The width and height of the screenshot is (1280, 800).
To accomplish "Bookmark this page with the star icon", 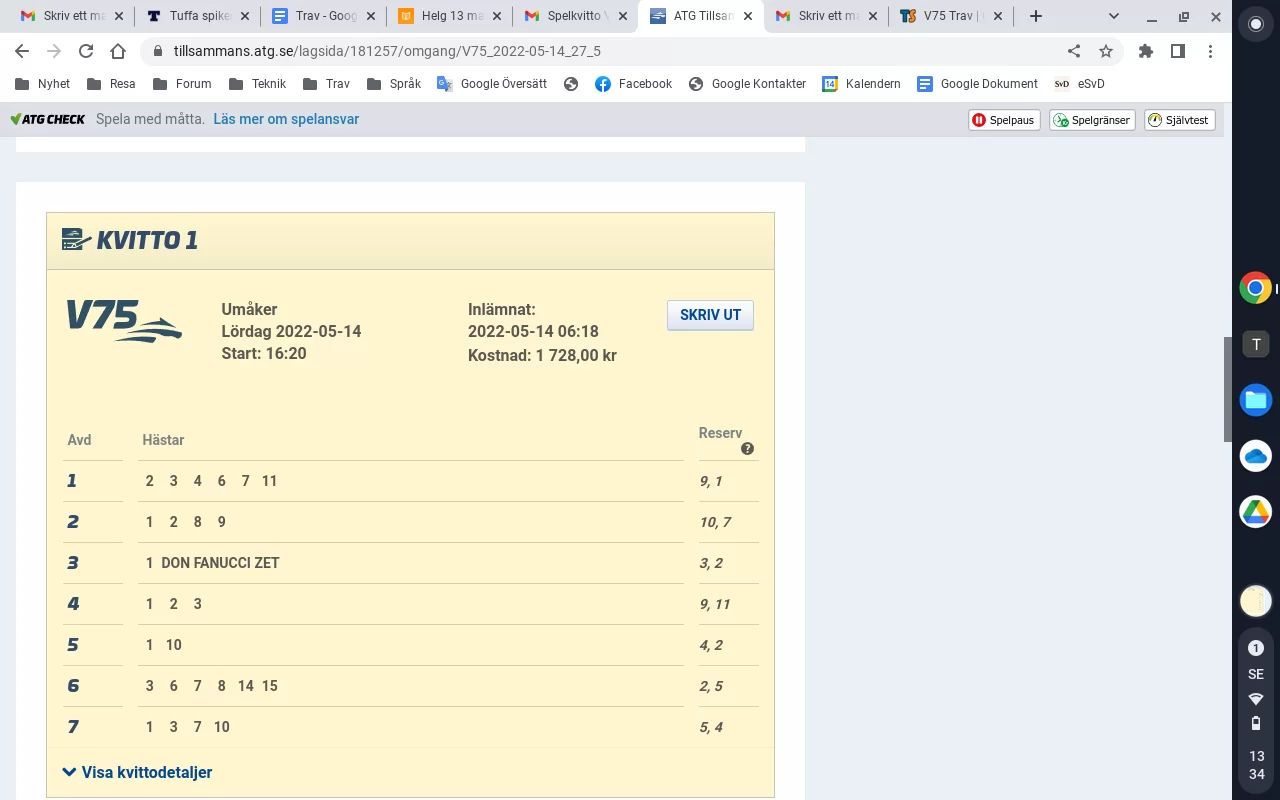I will pos(1106,51).
